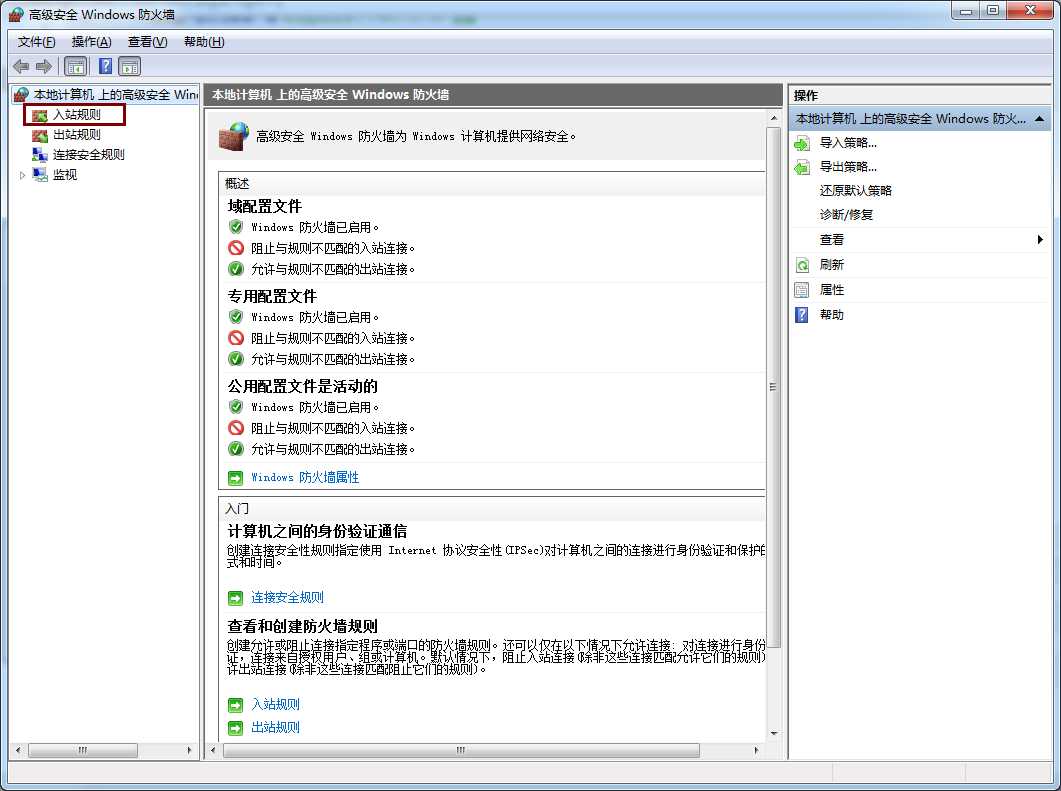1061x791 pixels.
Task: Select 入站规则 in the left tree
Action: (x=76, y=115)
